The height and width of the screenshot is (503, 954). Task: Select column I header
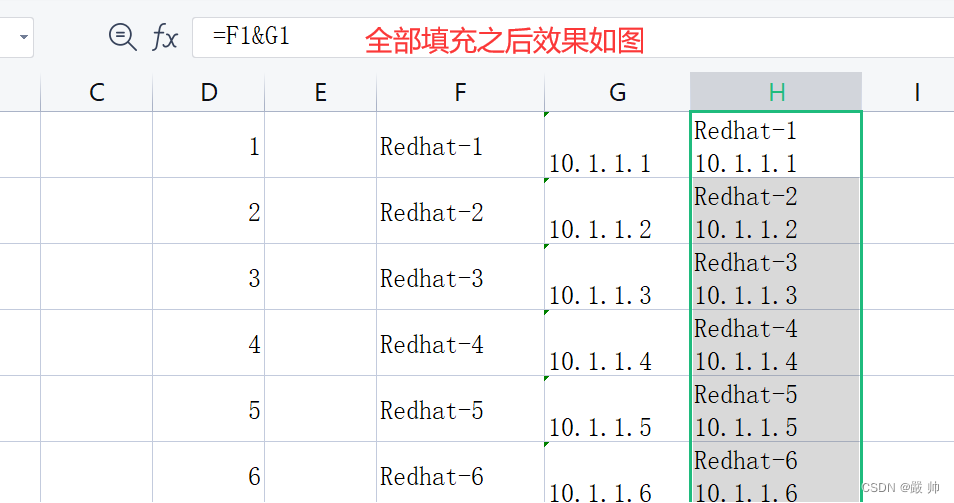pyautogui.click(x=908, y=92)
